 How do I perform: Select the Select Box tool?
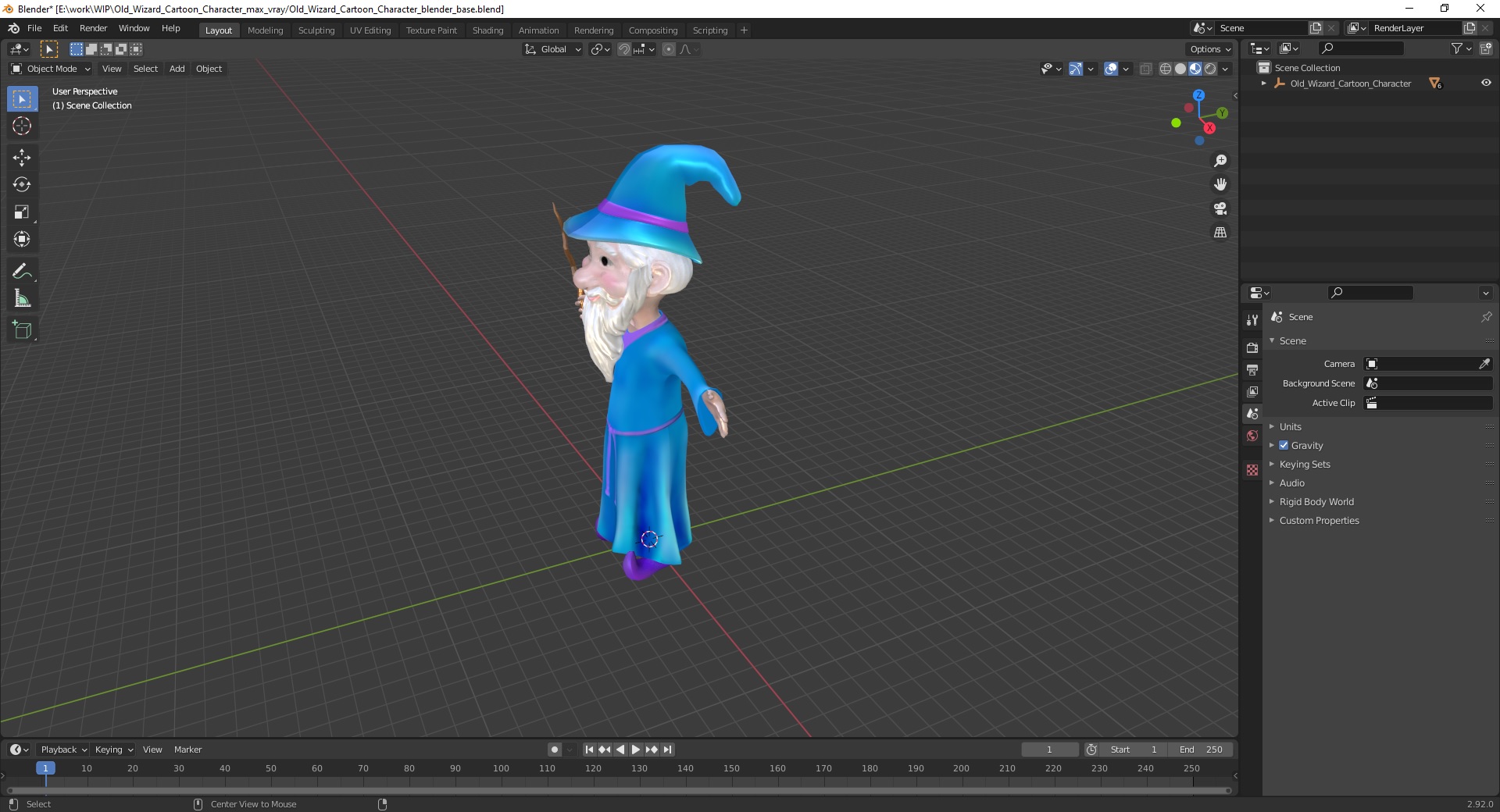[22, 99]
